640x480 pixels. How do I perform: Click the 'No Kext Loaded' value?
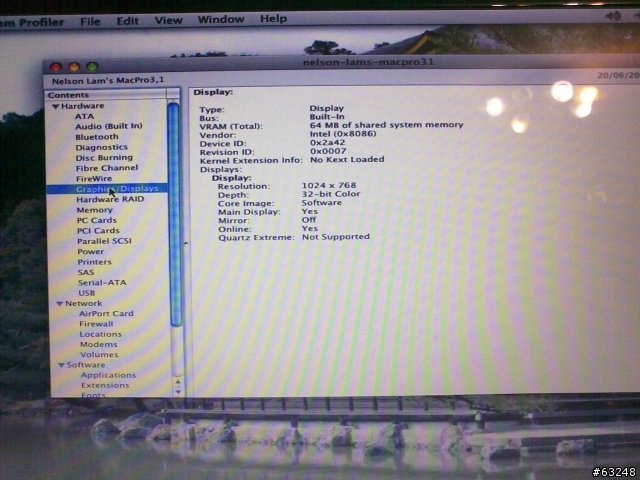[x=347, y=160]
